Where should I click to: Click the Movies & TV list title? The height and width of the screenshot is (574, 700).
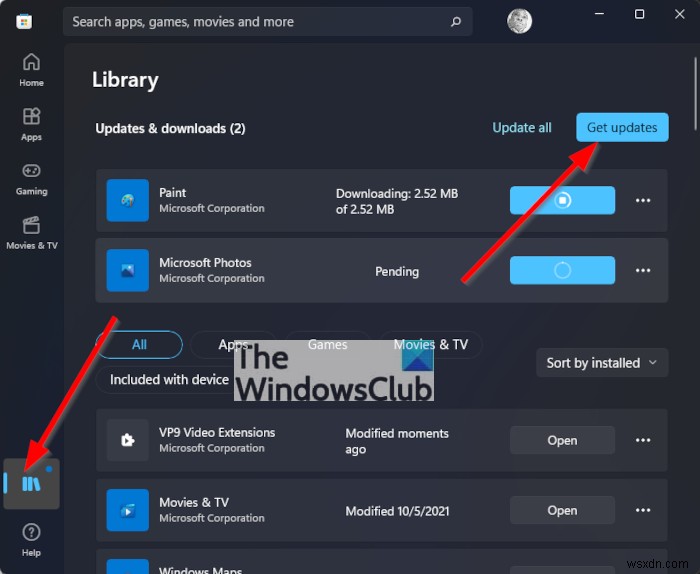[x=194, y=503]
